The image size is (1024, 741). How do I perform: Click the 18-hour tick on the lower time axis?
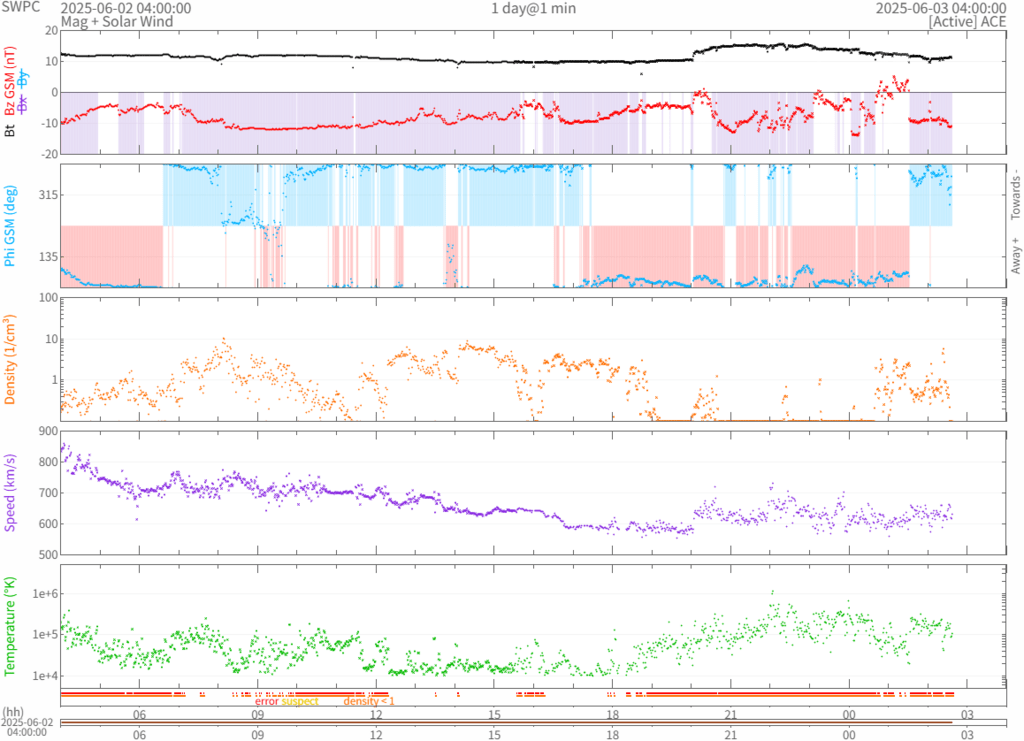tap(612, 734)
